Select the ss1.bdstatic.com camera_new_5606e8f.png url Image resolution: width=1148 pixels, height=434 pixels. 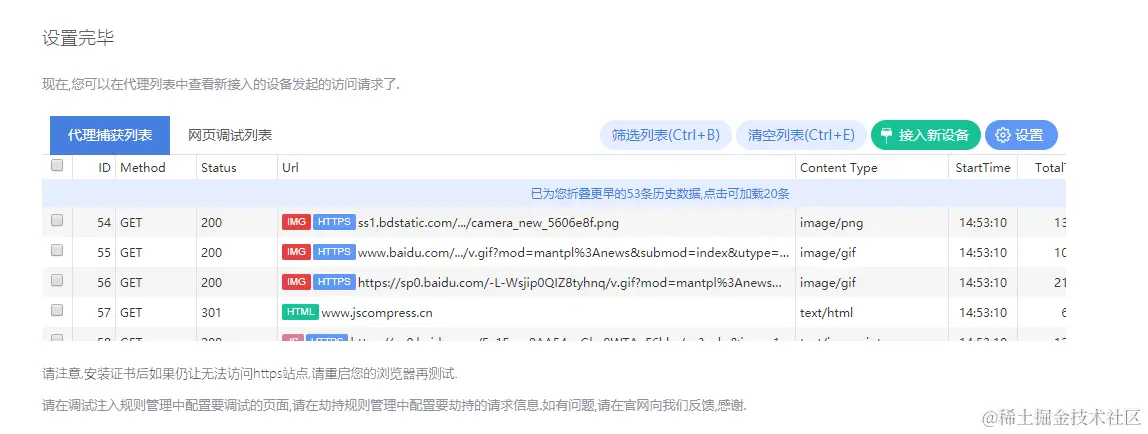(488, 222)
